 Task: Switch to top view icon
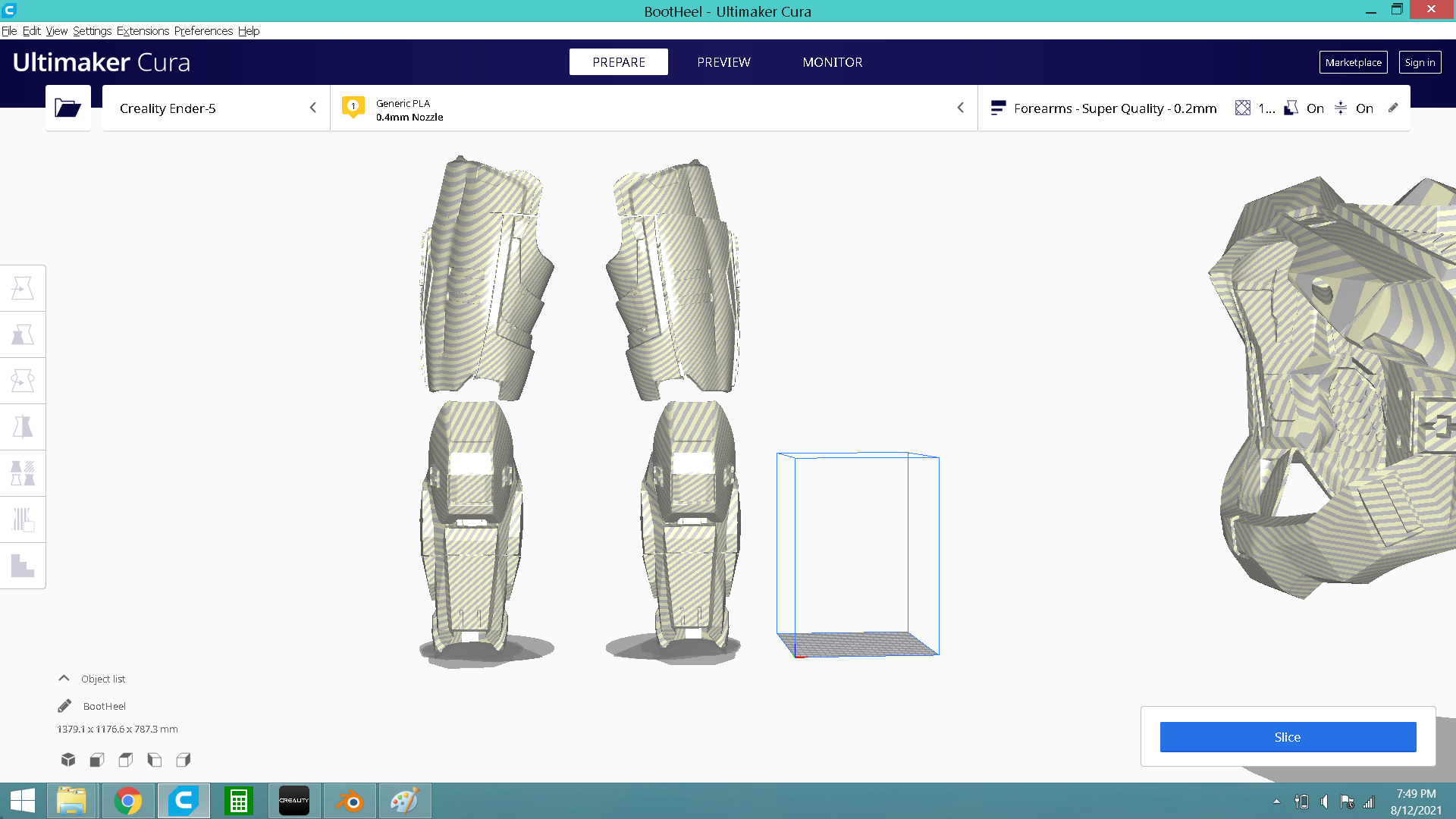coord(126,759)
